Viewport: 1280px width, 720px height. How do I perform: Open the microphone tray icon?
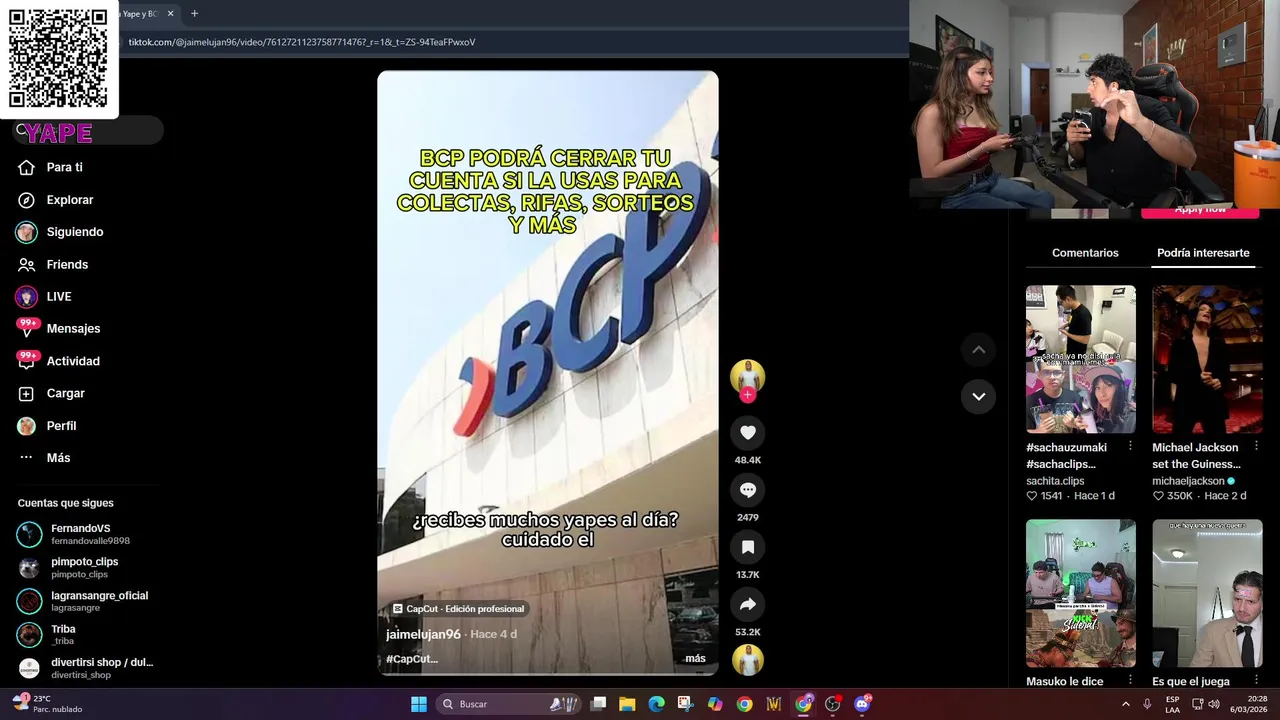tap(1147, 704)
